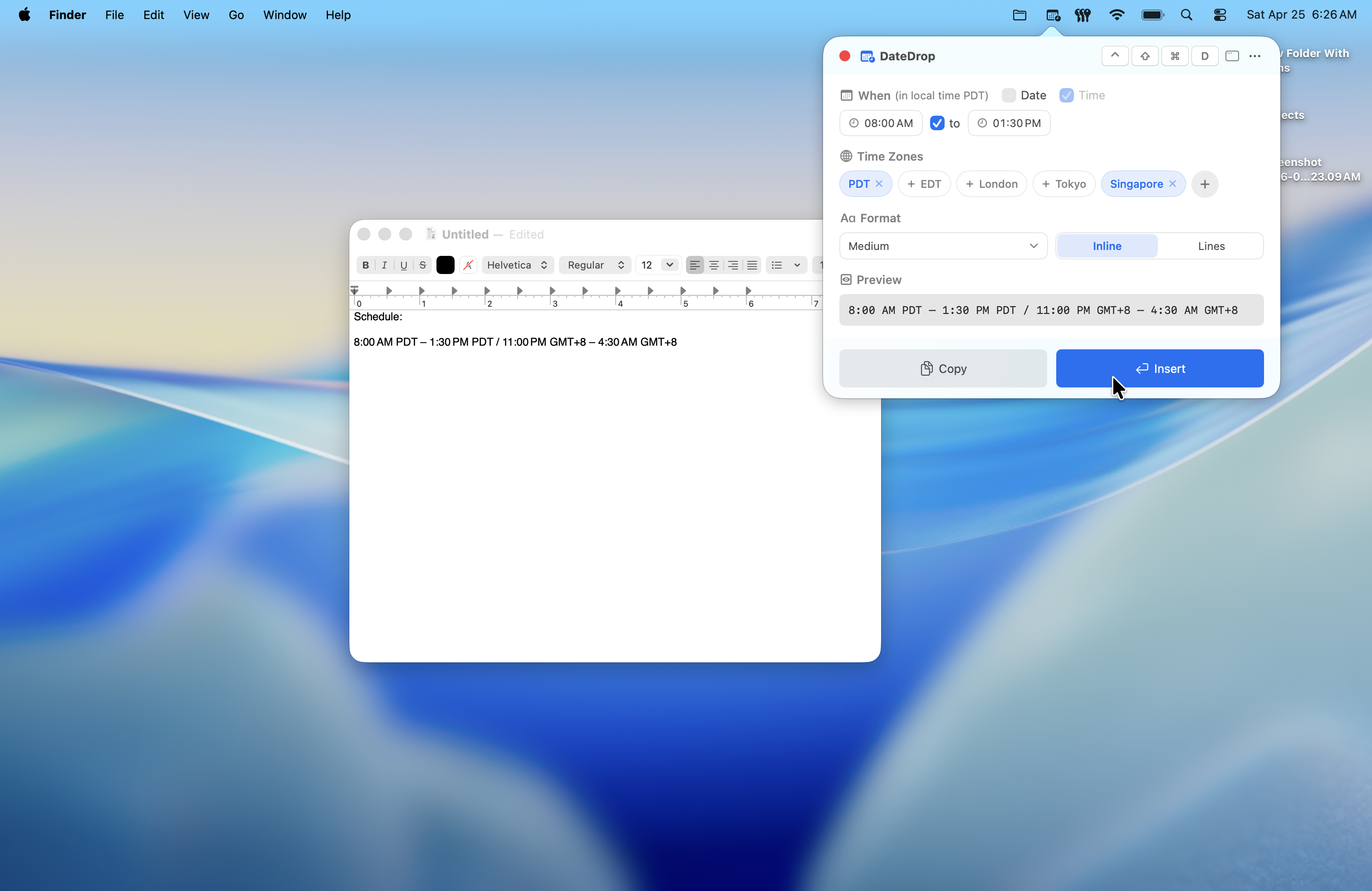Image resolution: width=1372 pixels, height=891 pixels.
Task: Click the upward chevron button in DateDrop header
Action: [1115, 56]
